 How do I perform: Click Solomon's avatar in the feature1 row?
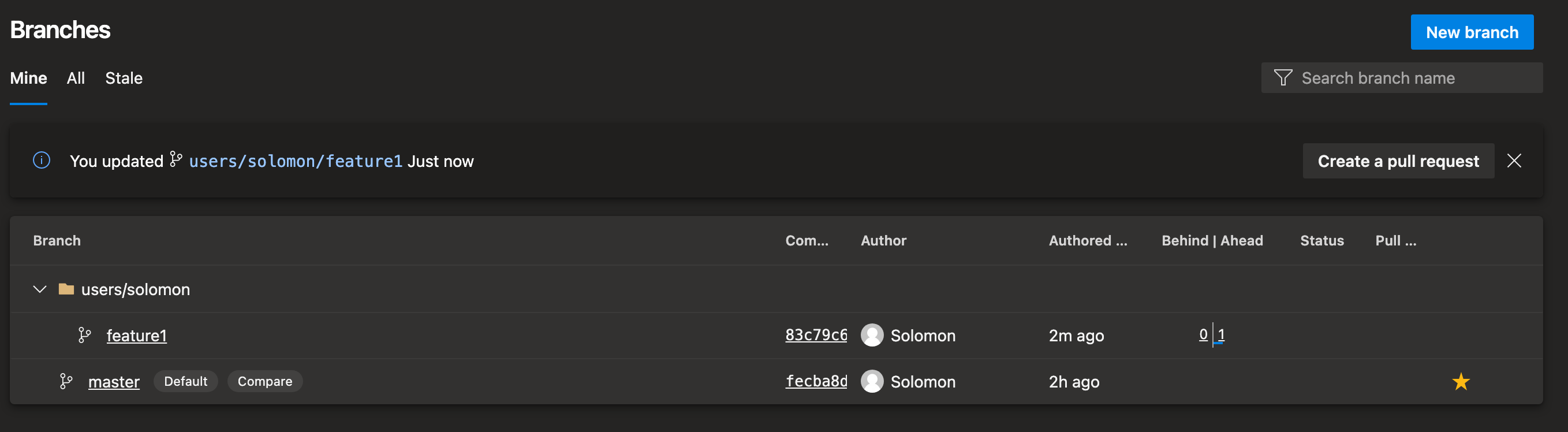872,335
